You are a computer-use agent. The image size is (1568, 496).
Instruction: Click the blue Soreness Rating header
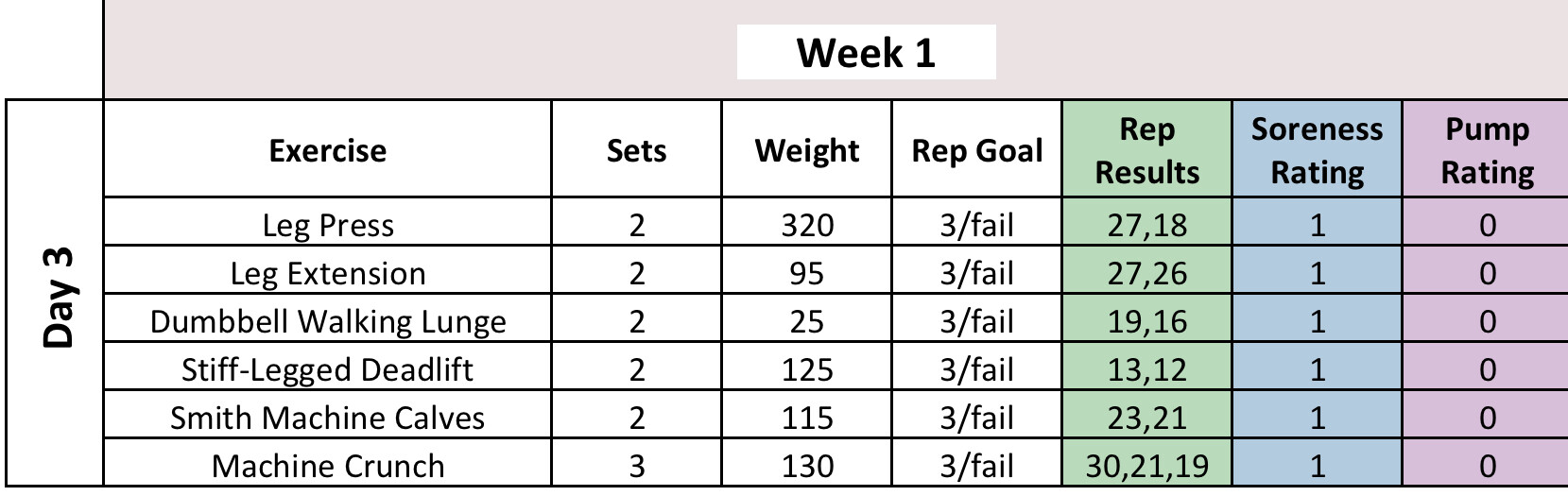tap(1317, 150)
